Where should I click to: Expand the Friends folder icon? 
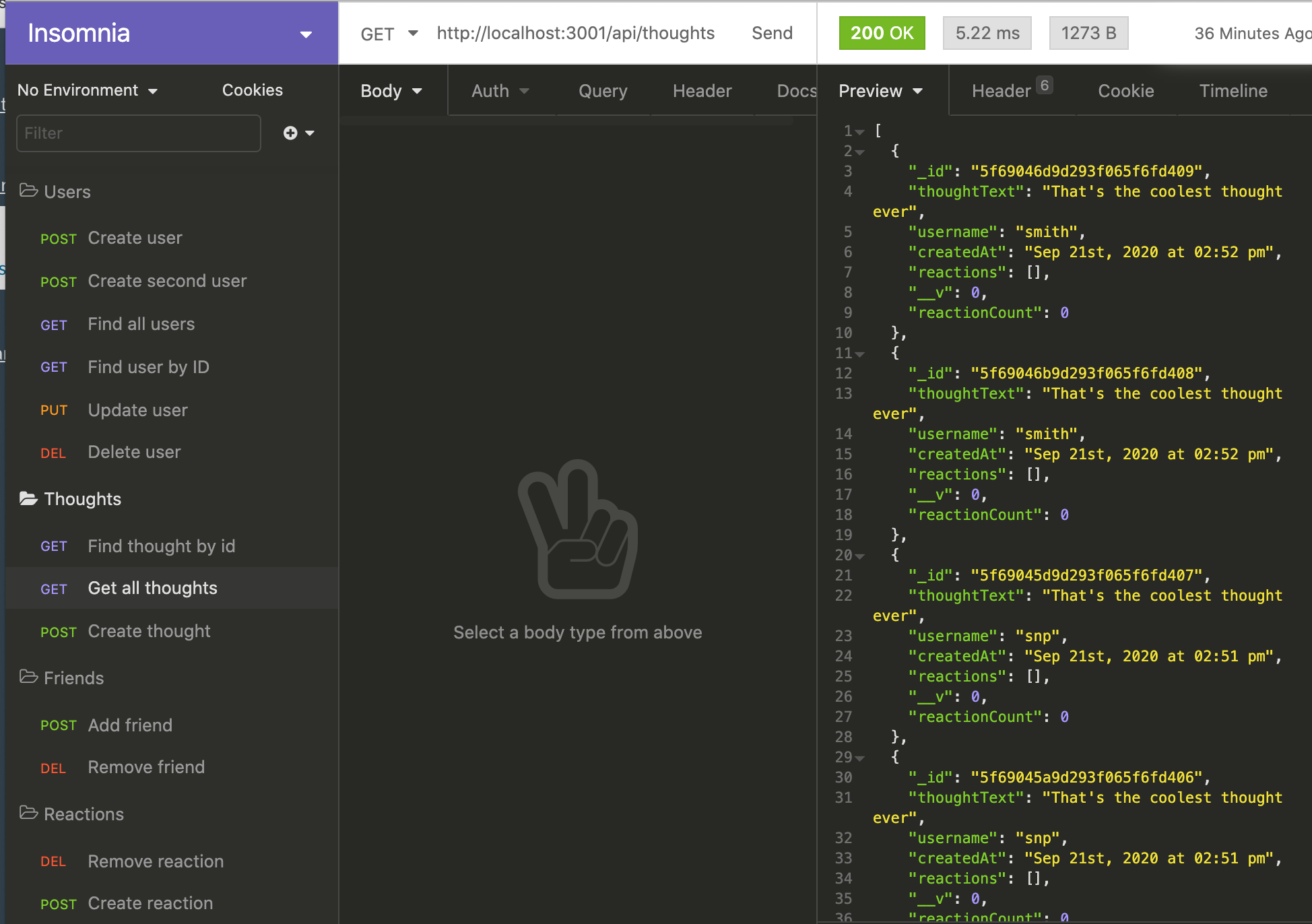tap(28, 677)
